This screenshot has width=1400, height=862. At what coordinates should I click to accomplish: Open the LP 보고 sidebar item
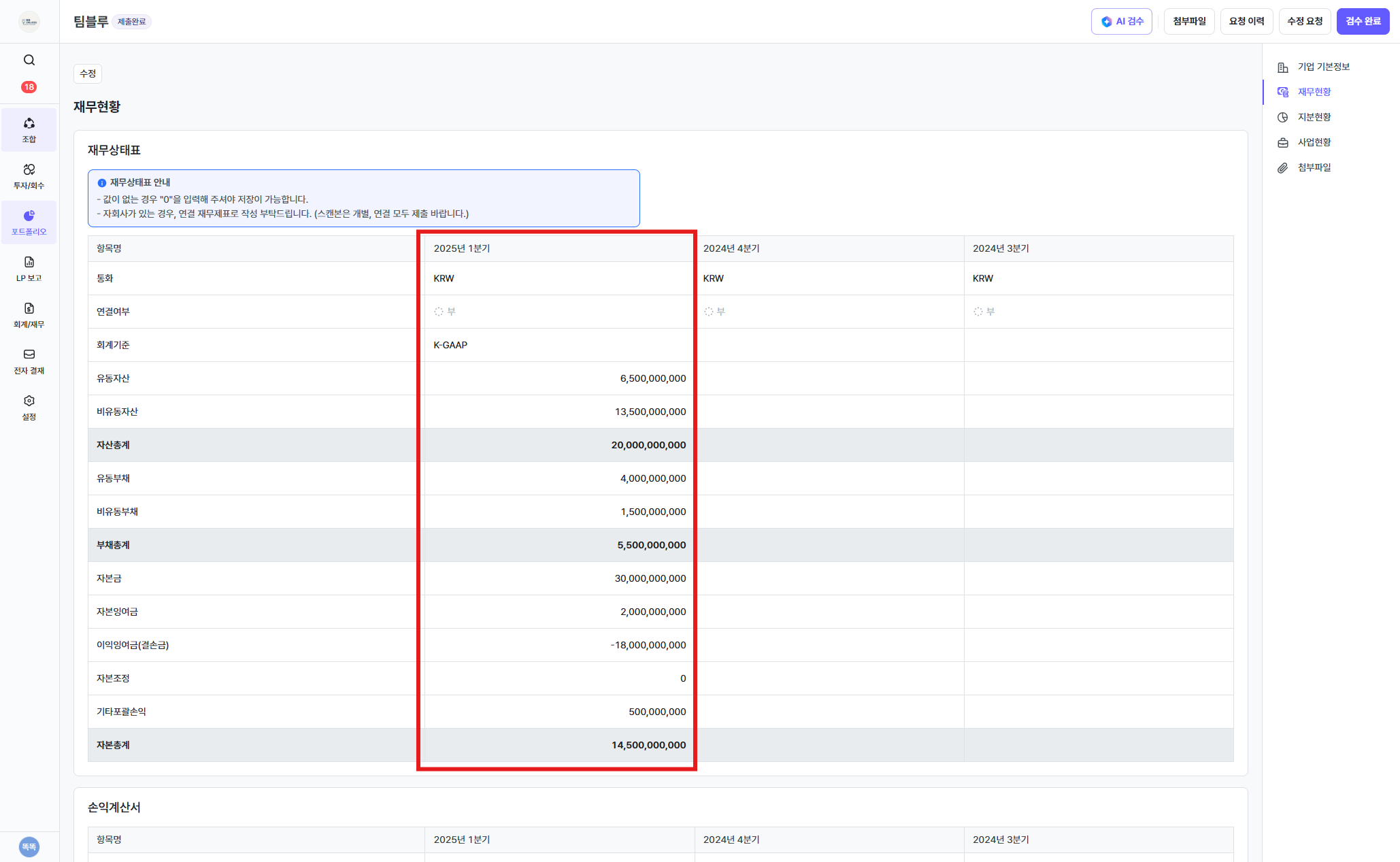[x=29, y=268]
